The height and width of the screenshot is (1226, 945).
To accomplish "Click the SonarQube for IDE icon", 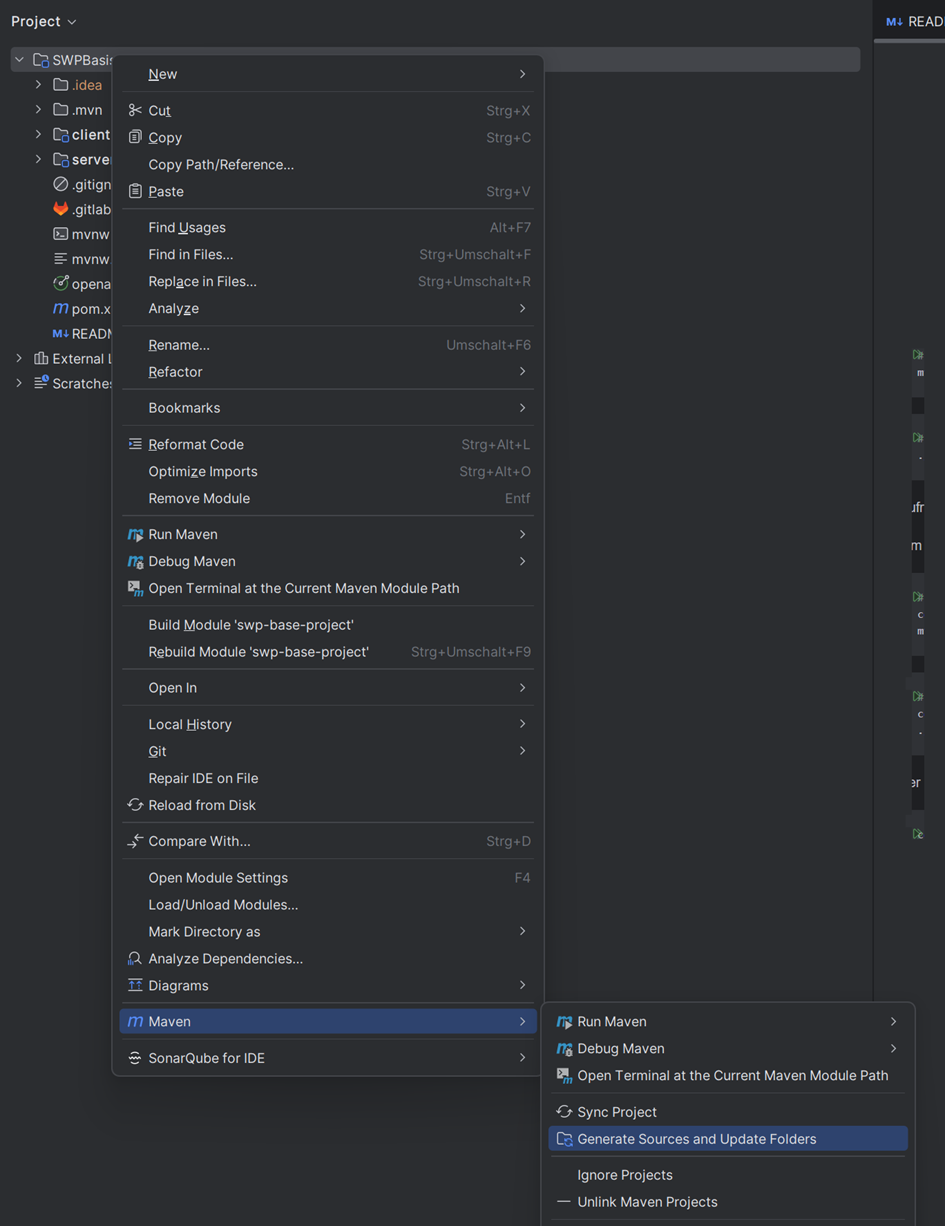I will [135, 1058].
